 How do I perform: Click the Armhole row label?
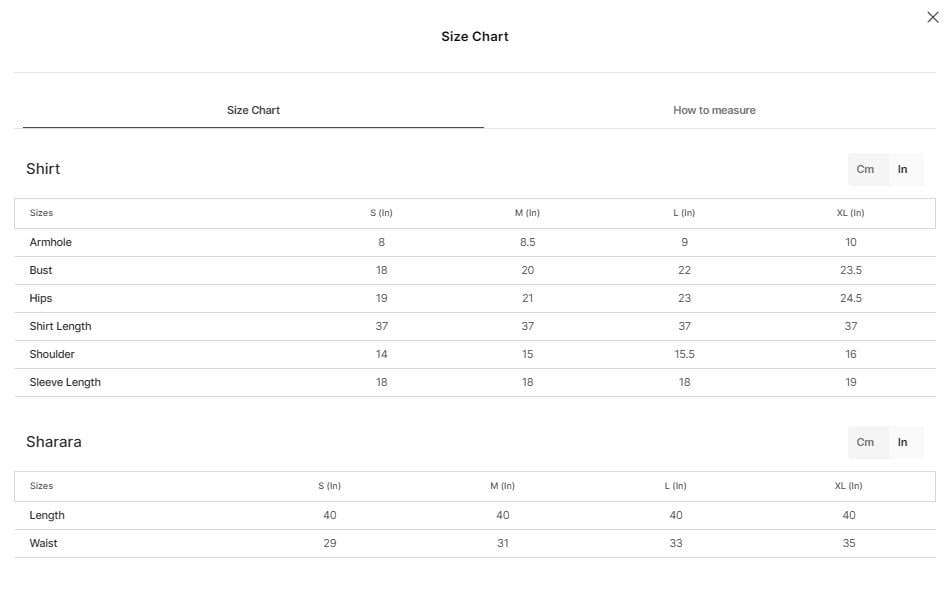point(50,242)
